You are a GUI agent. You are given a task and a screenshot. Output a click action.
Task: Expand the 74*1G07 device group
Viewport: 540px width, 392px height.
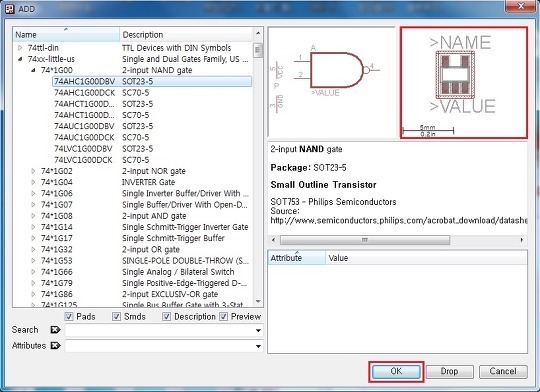tap(33, 204)
